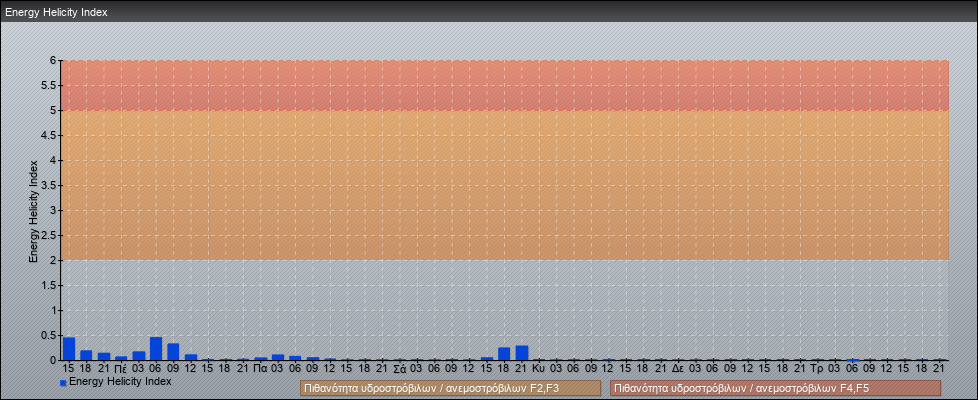Click the y-axis value 2 label
The image size is (978, 400).
(x=54, y=260)
